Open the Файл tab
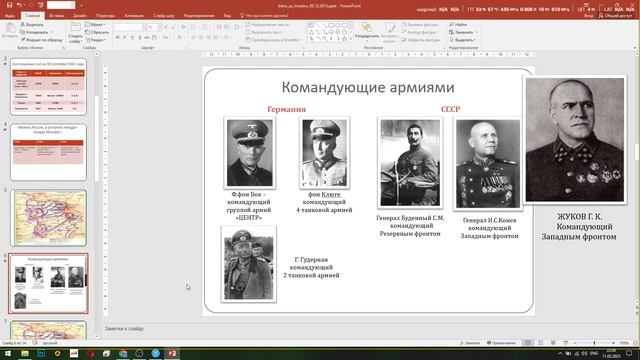 click(9, 16)
